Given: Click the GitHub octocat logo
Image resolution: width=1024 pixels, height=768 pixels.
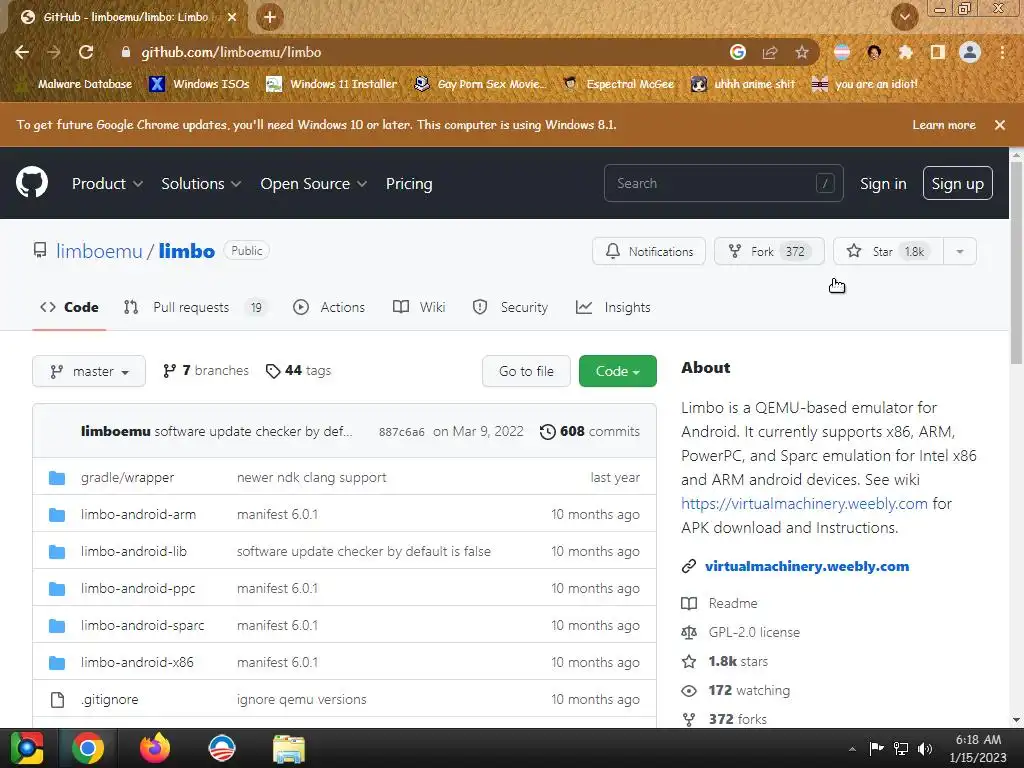Looking at the screenshot, I should tap(31, 182).
